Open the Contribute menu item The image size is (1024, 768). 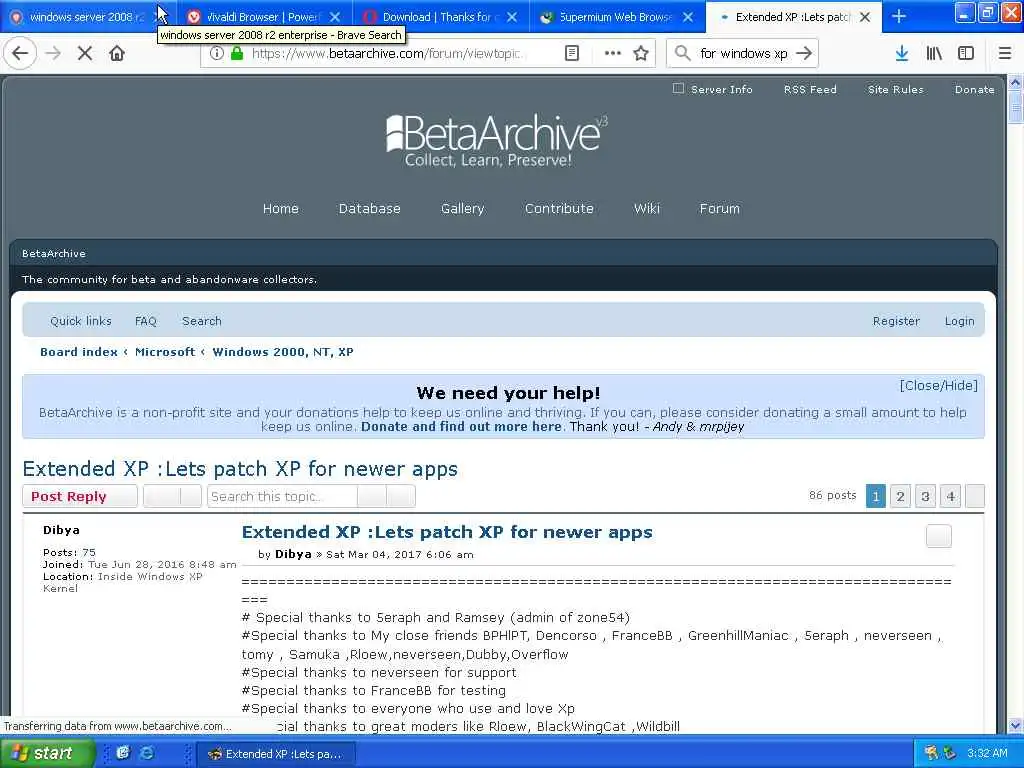(559, 208)
